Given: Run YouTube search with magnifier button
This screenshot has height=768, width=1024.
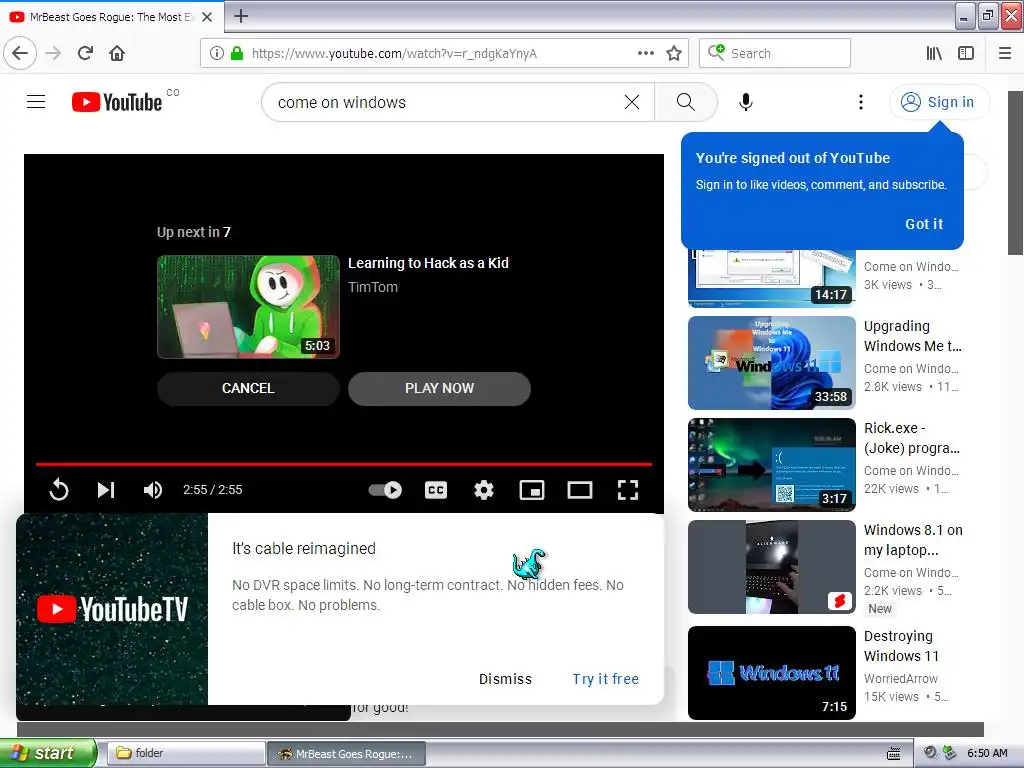Looking at the screenshot, I should [685, 102].
